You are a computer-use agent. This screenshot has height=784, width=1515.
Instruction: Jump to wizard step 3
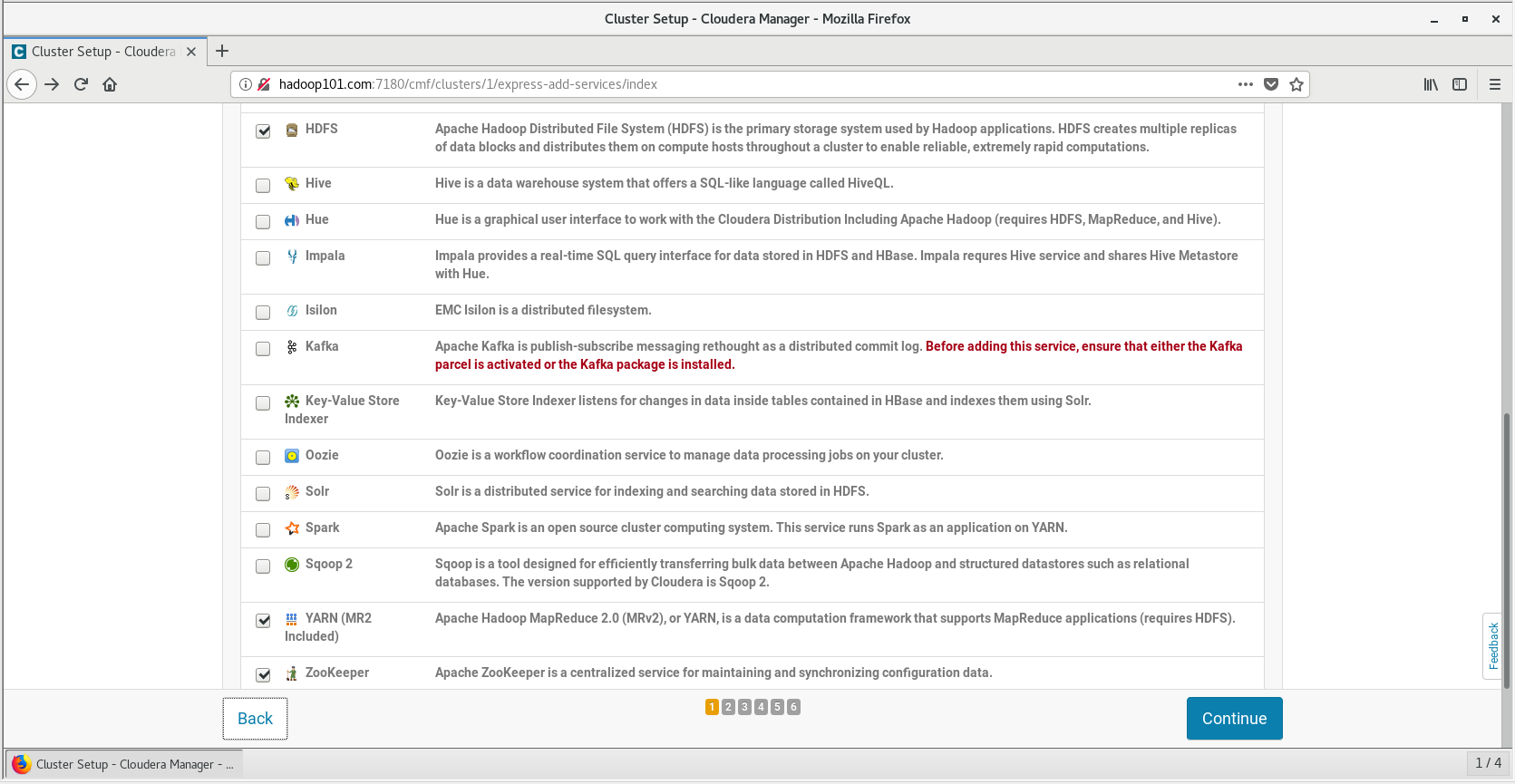744,707
